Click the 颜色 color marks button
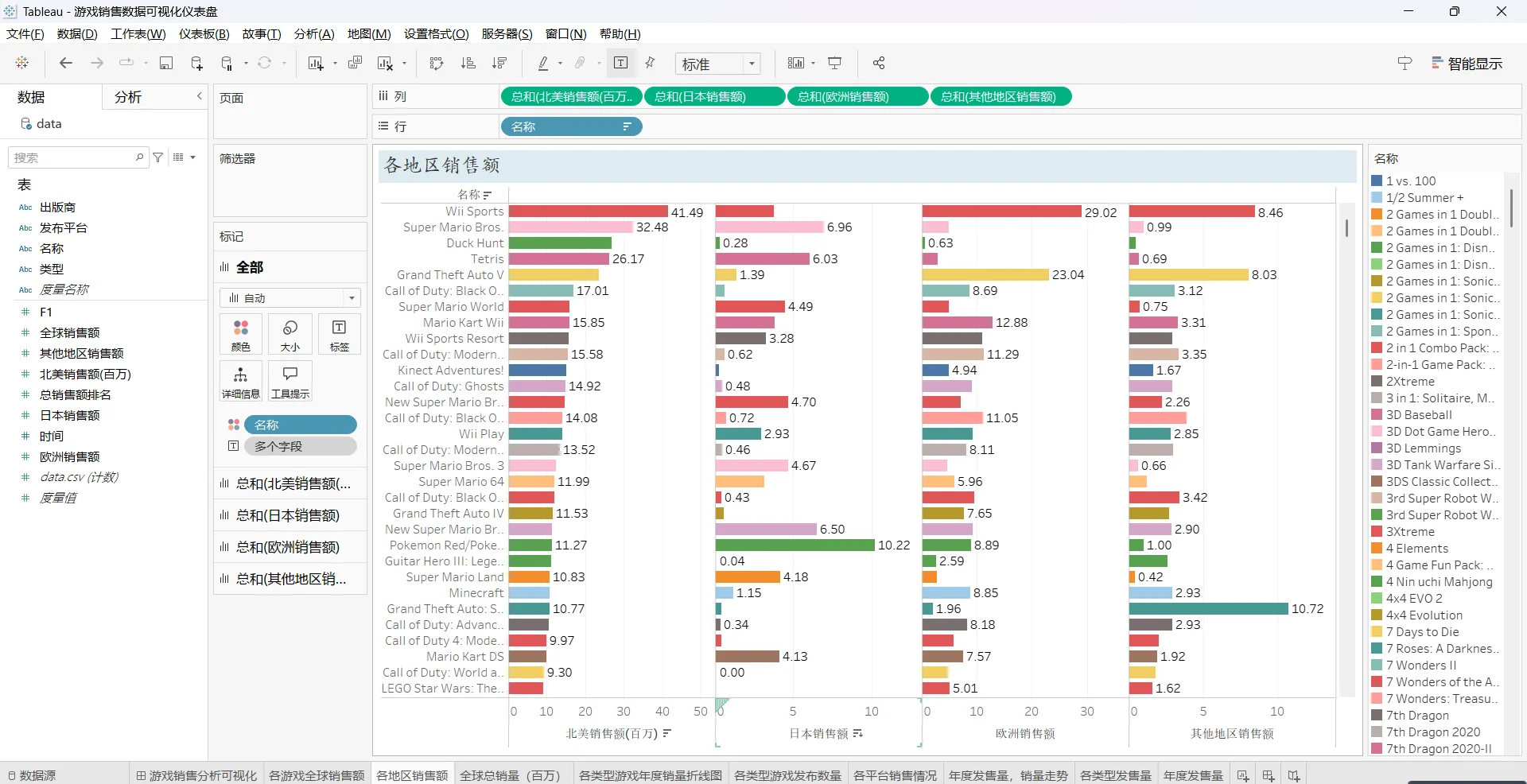 (x=241, y=334)
